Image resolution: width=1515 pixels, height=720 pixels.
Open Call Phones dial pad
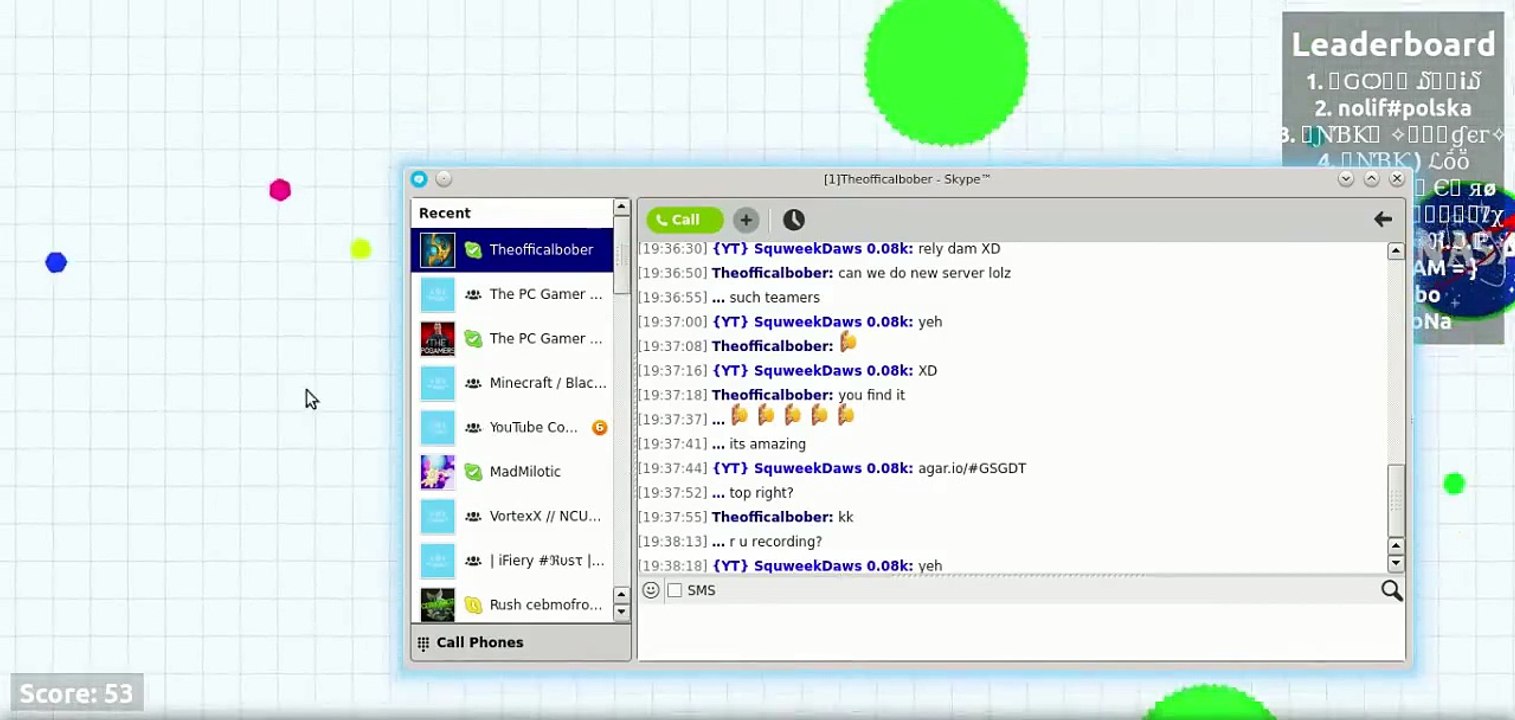coord(520,642)
